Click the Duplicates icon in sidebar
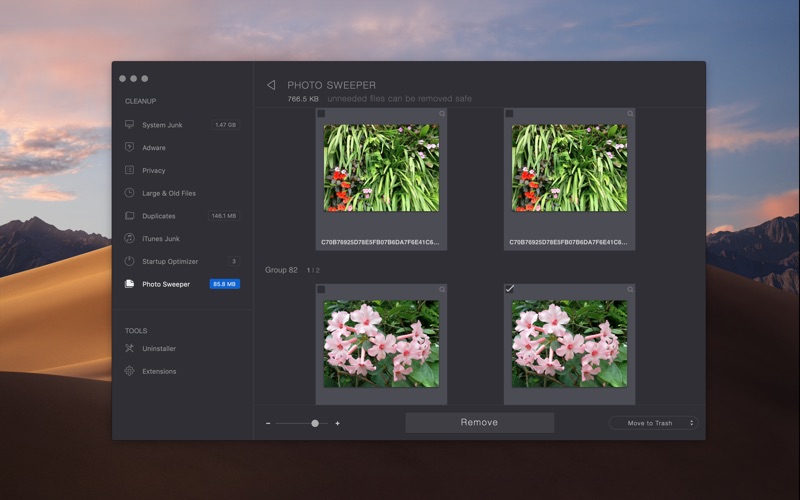 click(130, 215)
